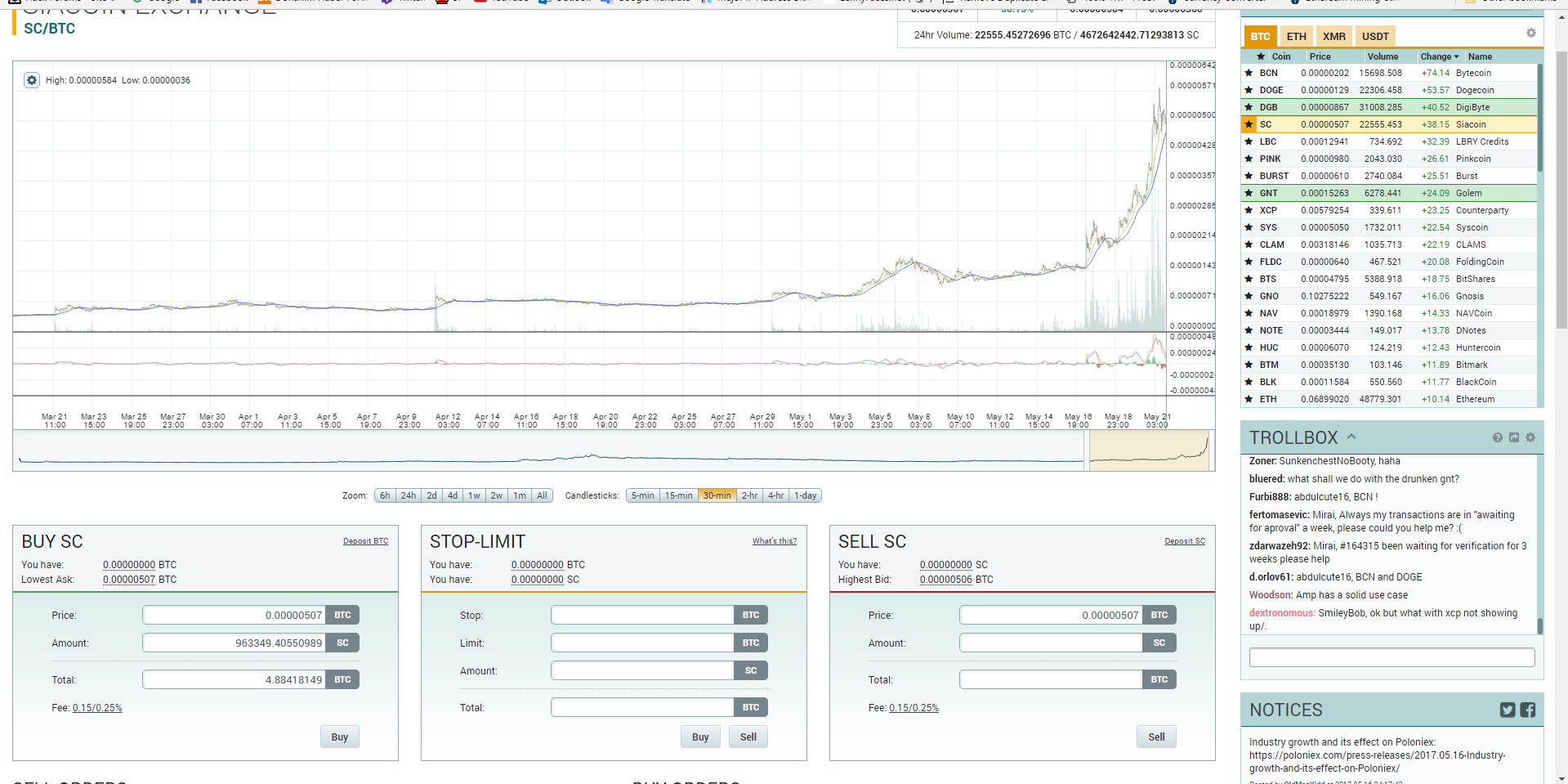Viewport: 1568px width, 784px height.
Task: Click the star next to GNO
Action: coord(1249,296)
